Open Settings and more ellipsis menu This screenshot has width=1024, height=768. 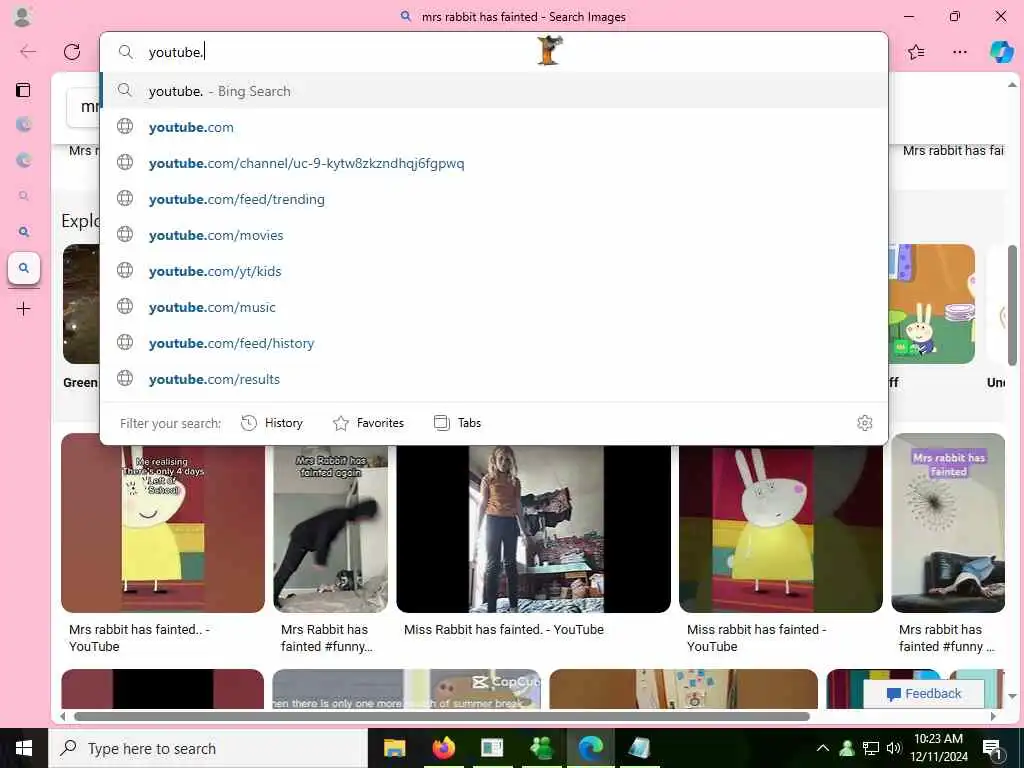[959, 52]
